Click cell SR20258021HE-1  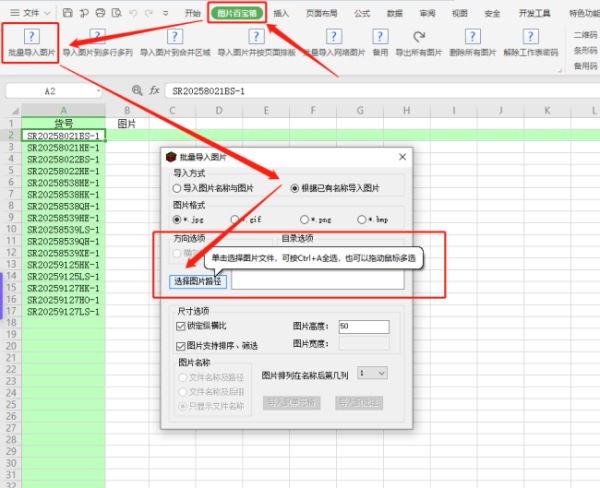click(64, 147)
